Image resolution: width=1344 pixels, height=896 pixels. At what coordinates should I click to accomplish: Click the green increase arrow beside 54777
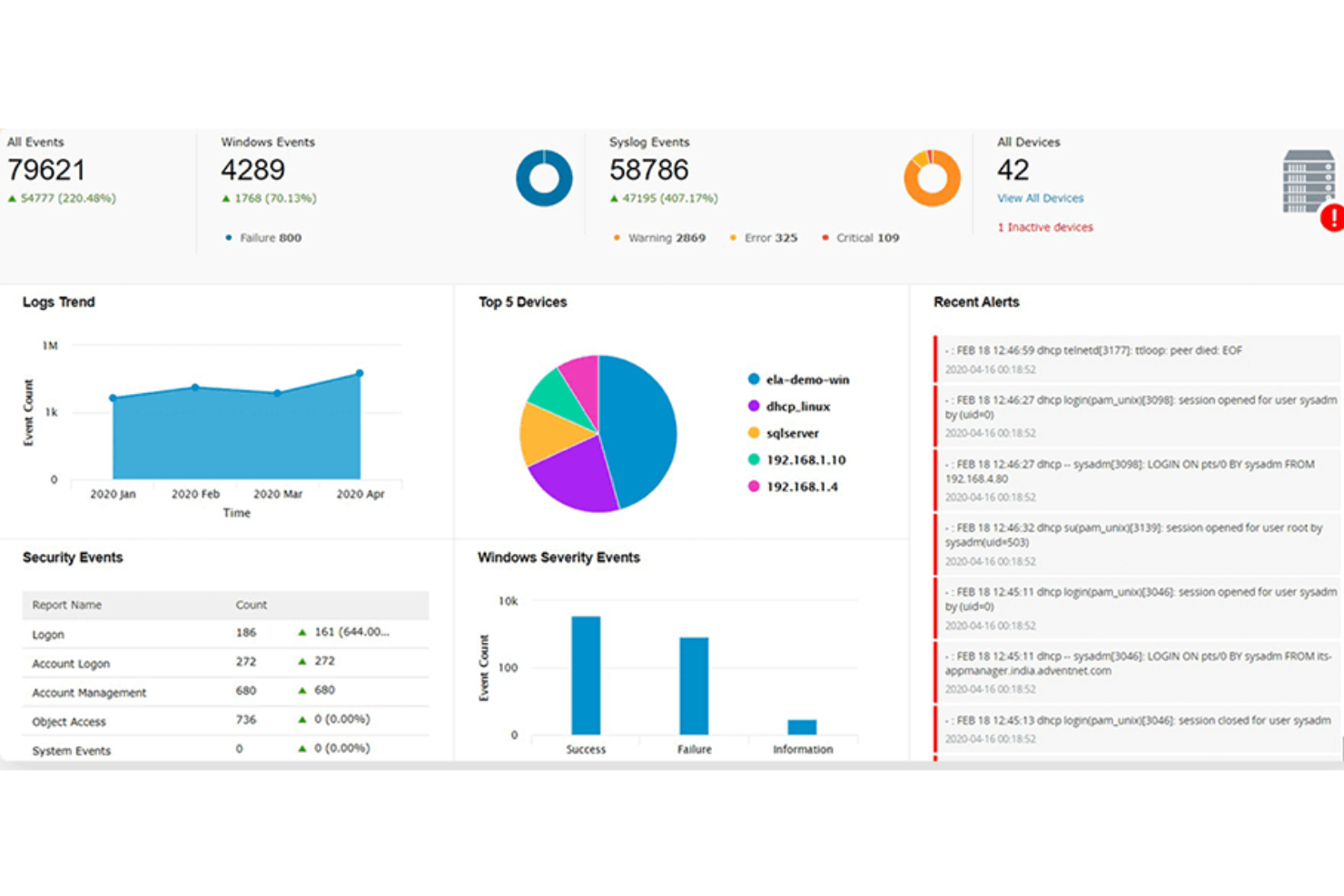click(x=11, y=197)
